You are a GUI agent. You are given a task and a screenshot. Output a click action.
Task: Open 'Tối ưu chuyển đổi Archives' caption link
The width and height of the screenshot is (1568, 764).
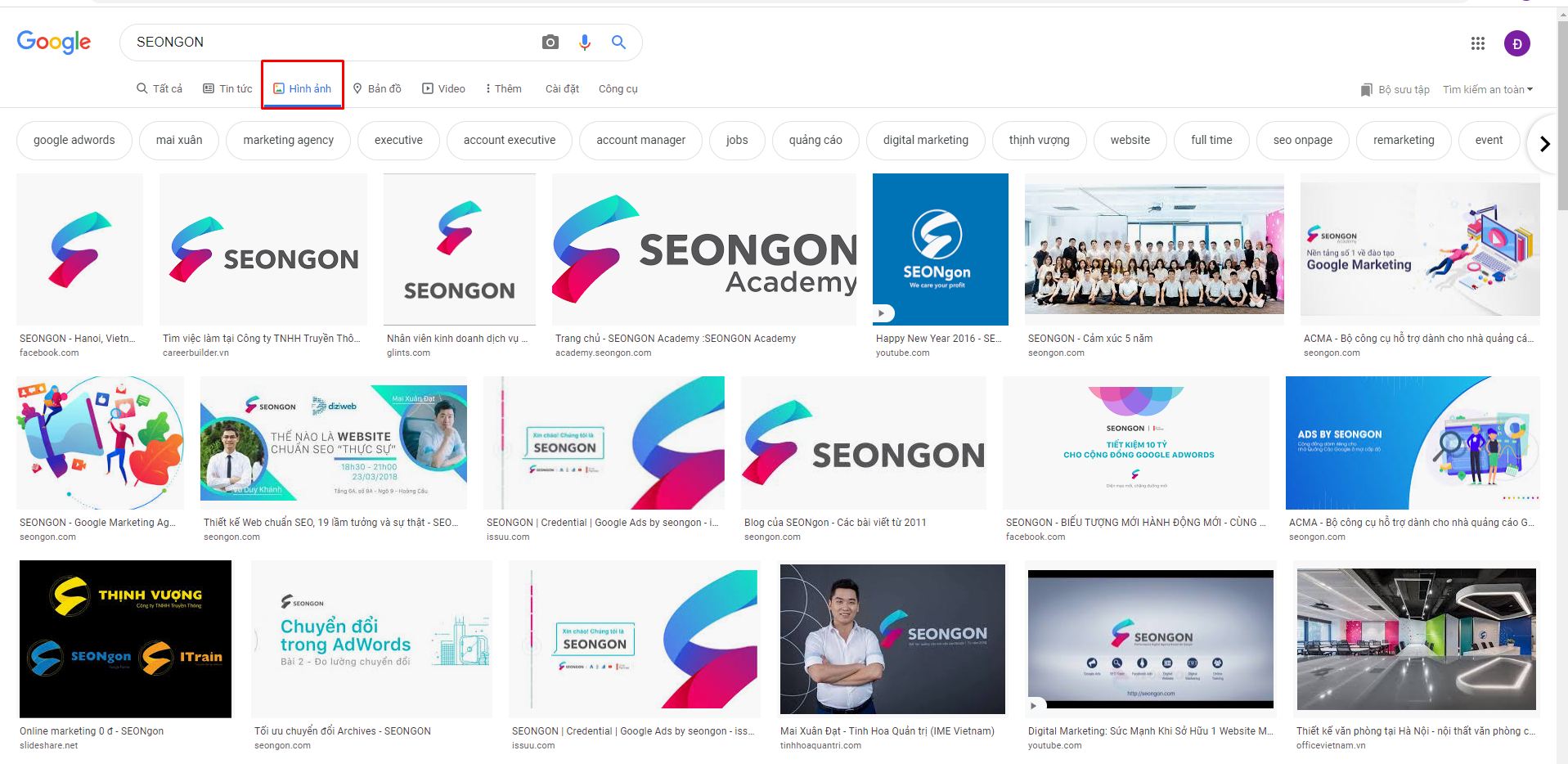pyautogui.click(x=343, y=731)
